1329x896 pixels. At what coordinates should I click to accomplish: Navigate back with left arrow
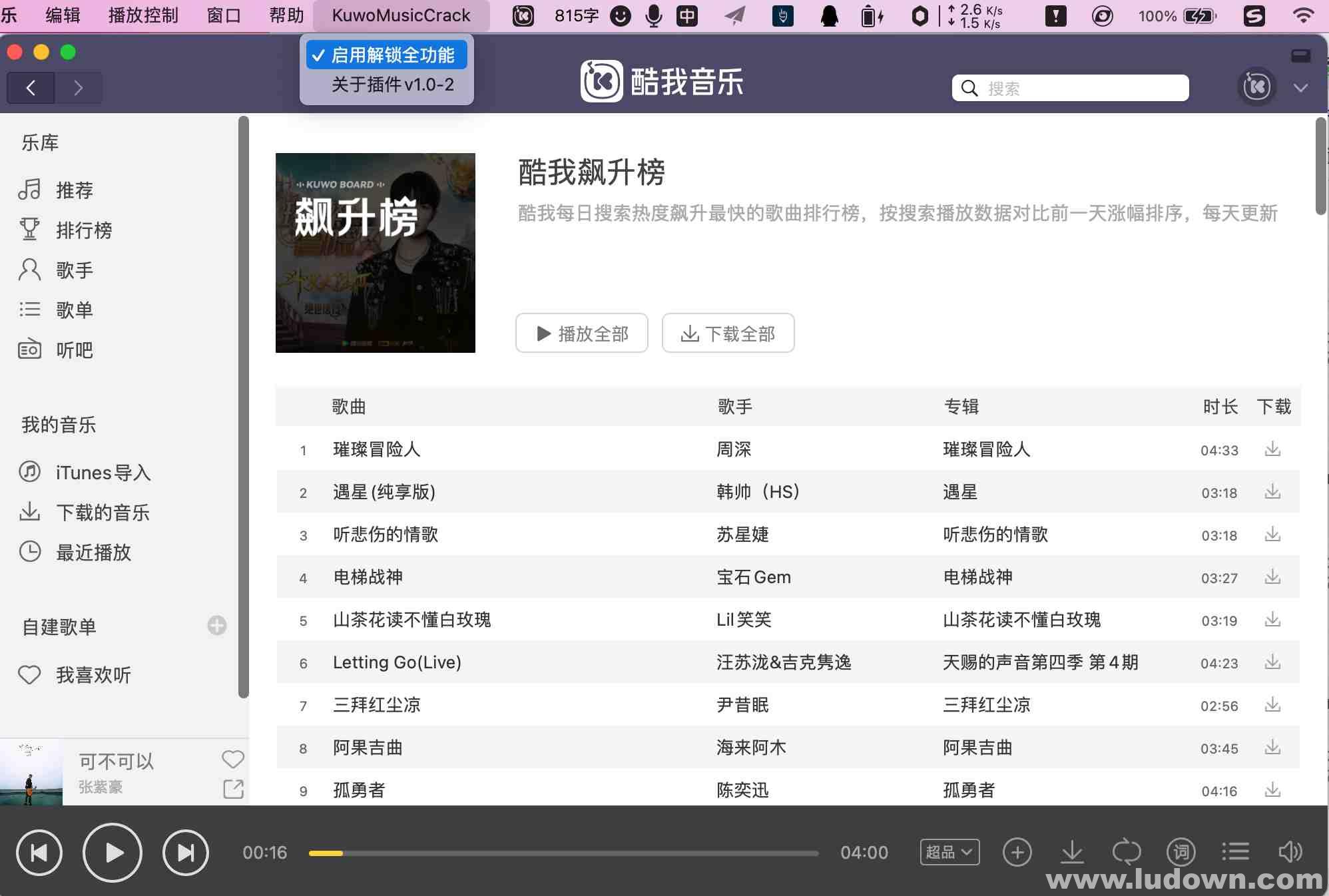tap(31, 88)
